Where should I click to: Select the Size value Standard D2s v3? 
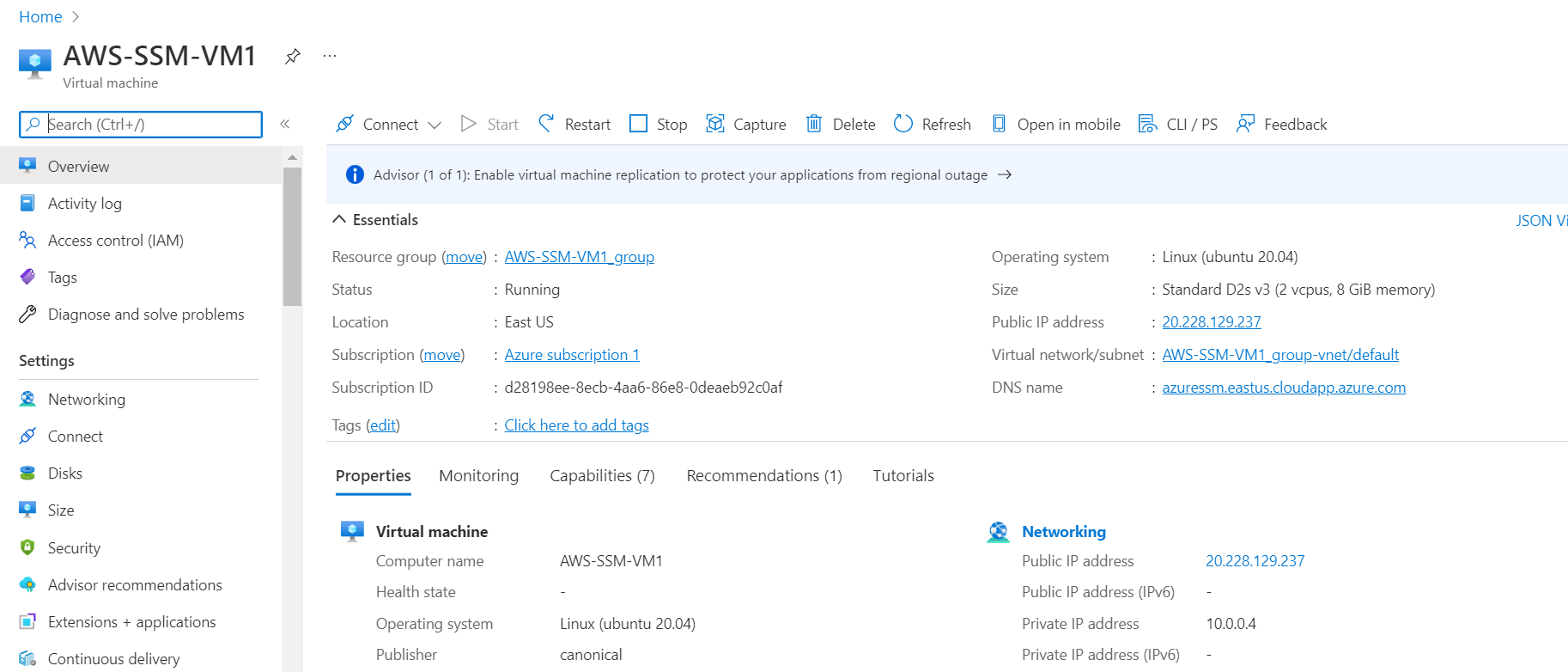point(1298,290)
